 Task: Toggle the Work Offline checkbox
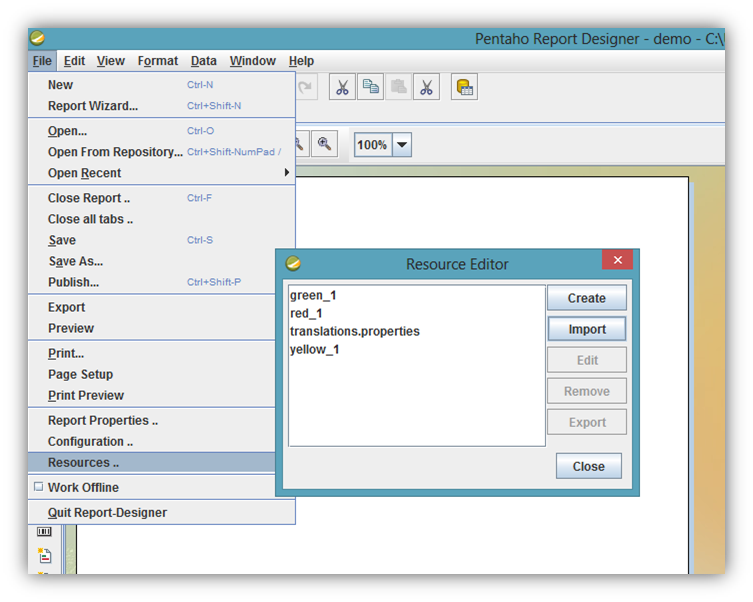(x=39, y=487)
